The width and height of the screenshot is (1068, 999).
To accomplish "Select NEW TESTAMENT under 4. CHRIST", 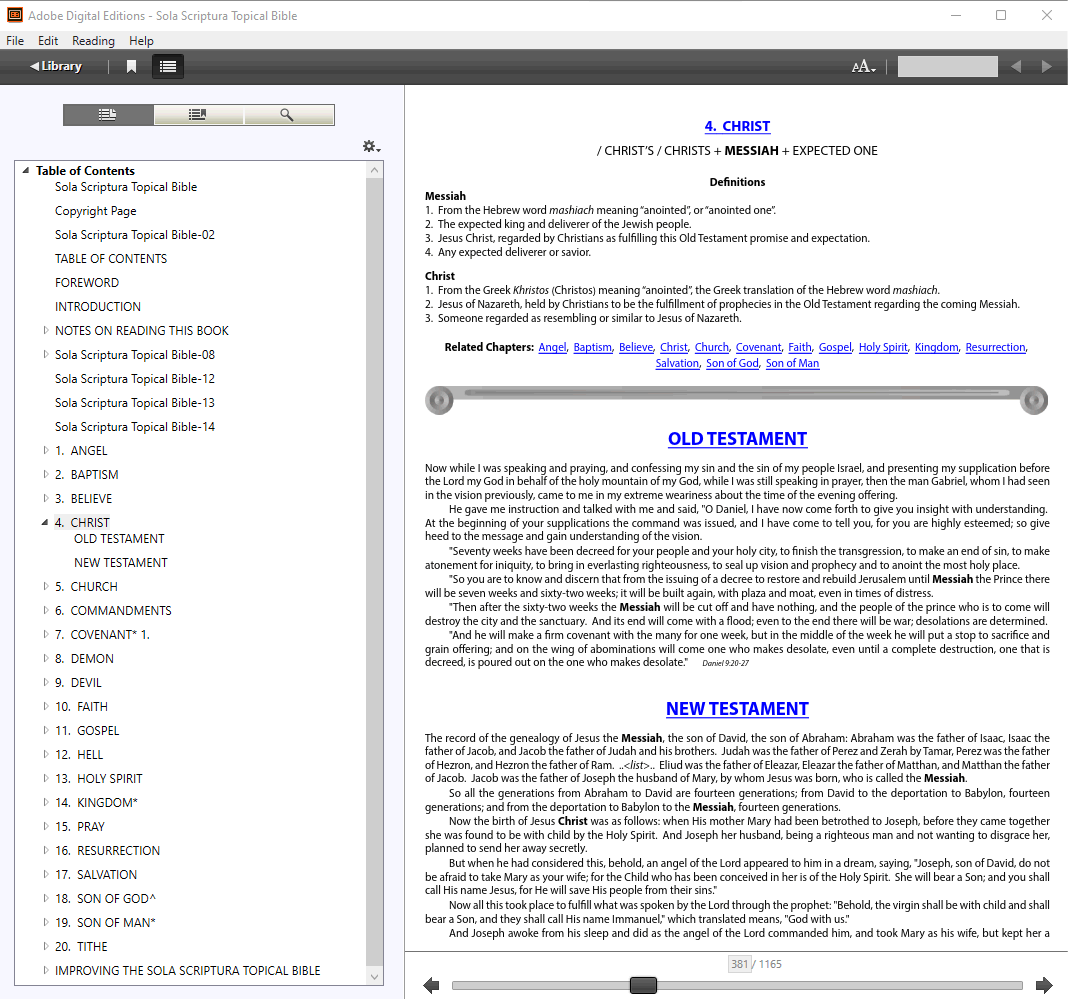I will 121,562.
